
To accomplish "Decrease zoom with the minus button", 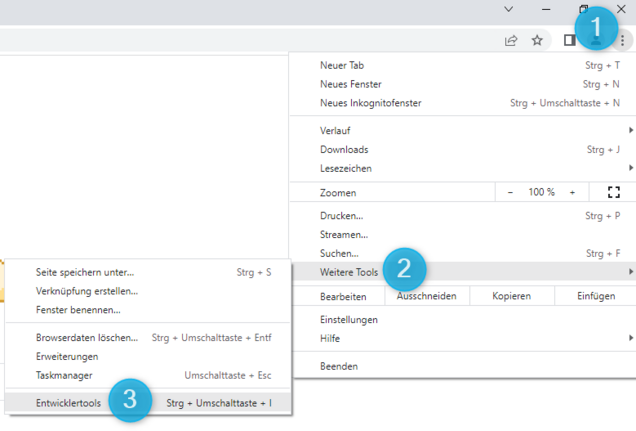I will point(510,192).
